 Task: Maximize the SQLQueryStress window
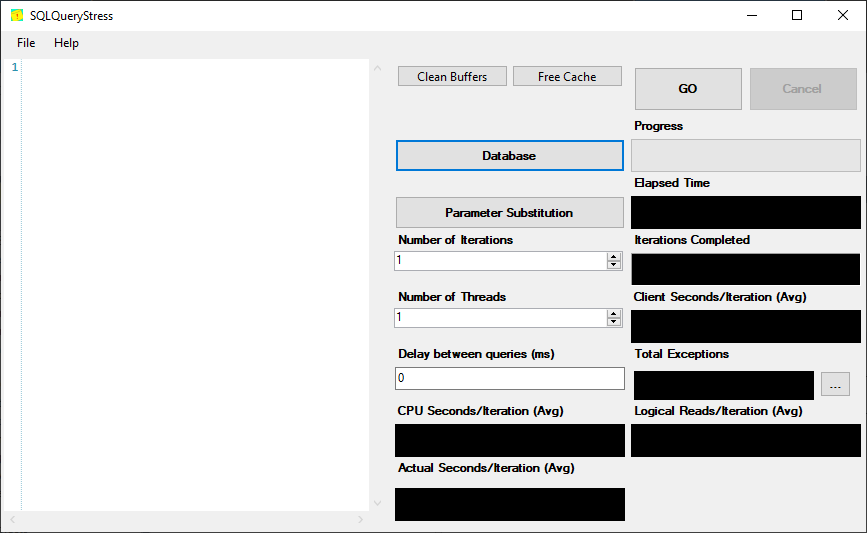pos(797,15)
